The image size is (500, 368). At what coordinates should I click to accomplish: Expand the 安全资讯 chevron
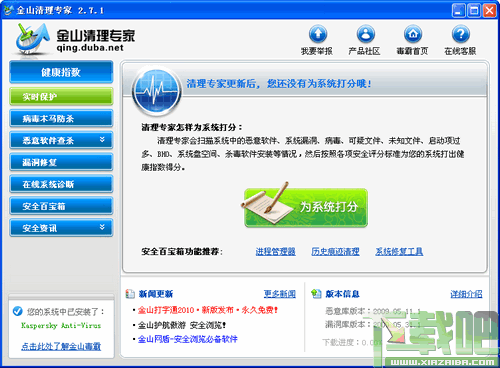pyautogui.click(x=102, y=227)
